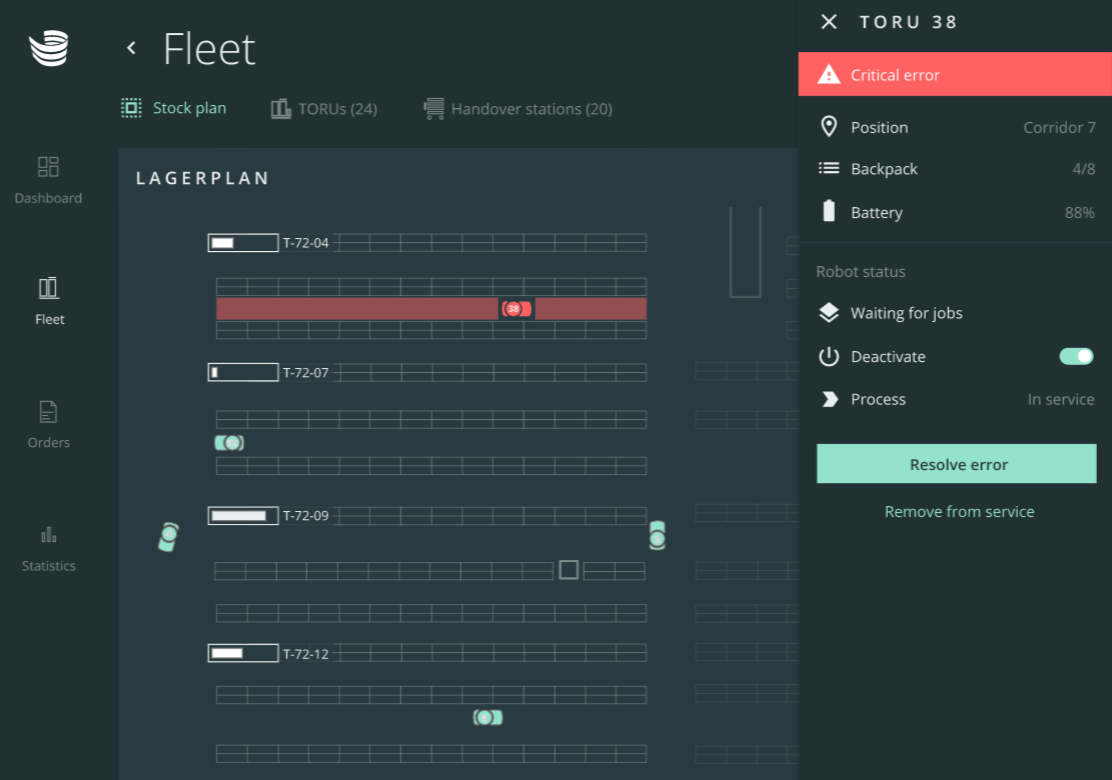
Task: Open Dashboard from the sidebar
Action: click(x=48, y=180)
